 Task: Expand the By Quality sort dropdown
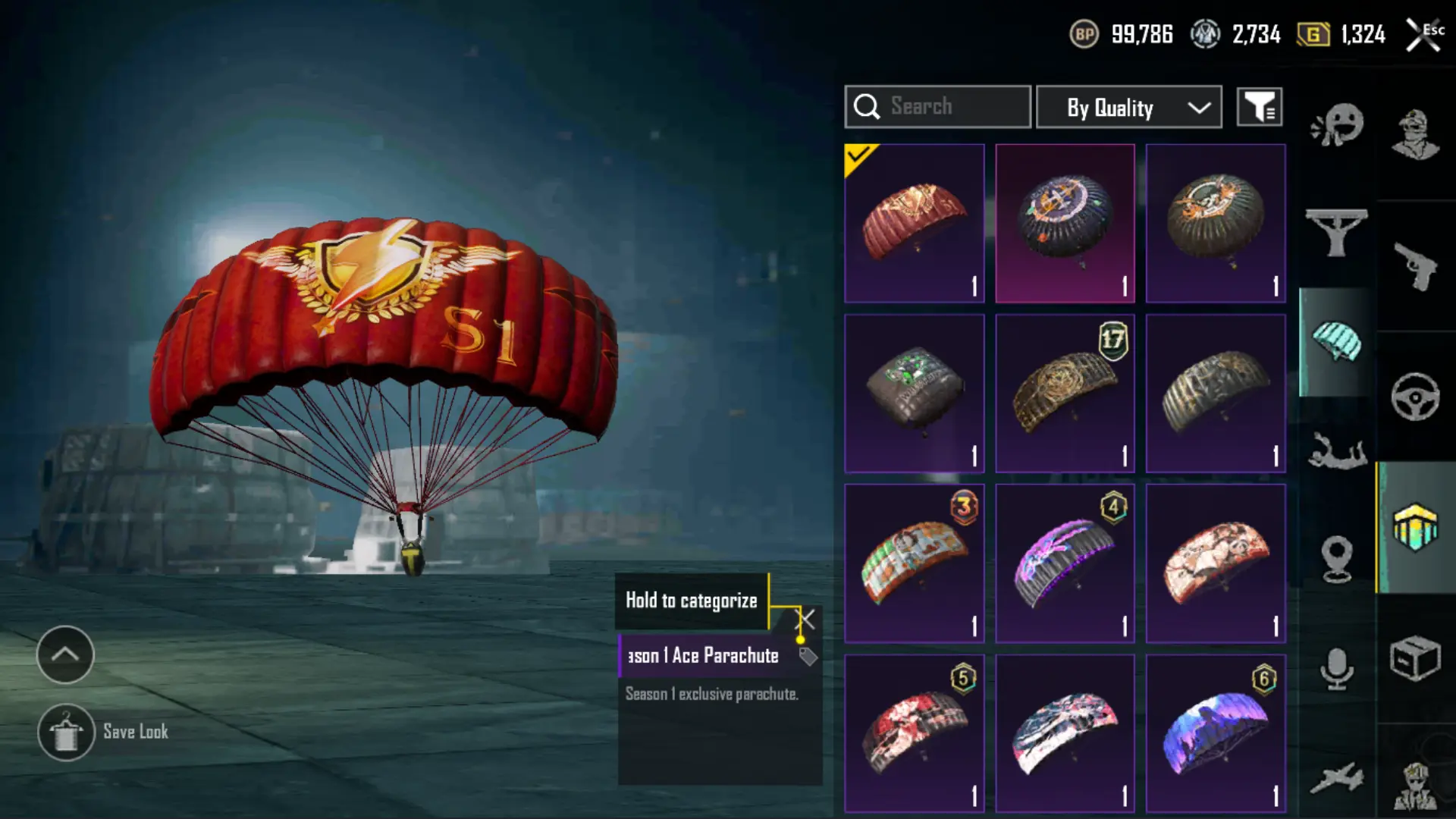(1128, 107)
